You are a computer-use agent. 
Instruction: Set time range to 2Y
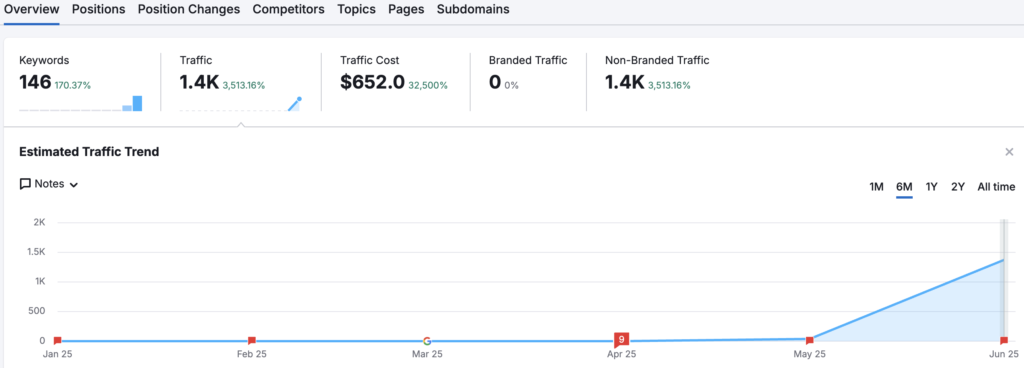click(958, 187)
